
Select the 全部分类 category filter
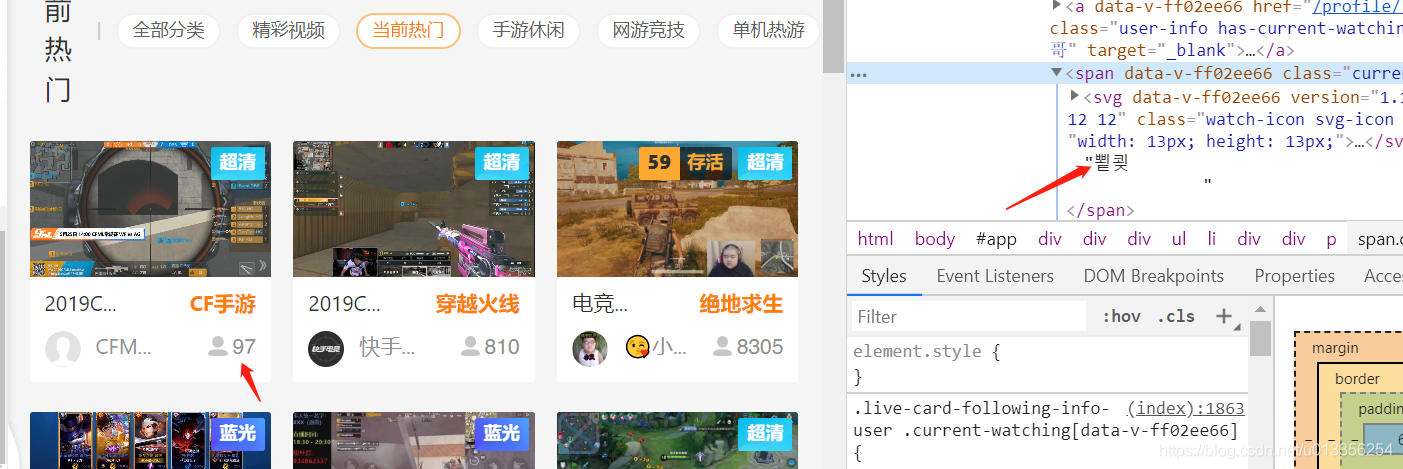(x=168, y=30)
